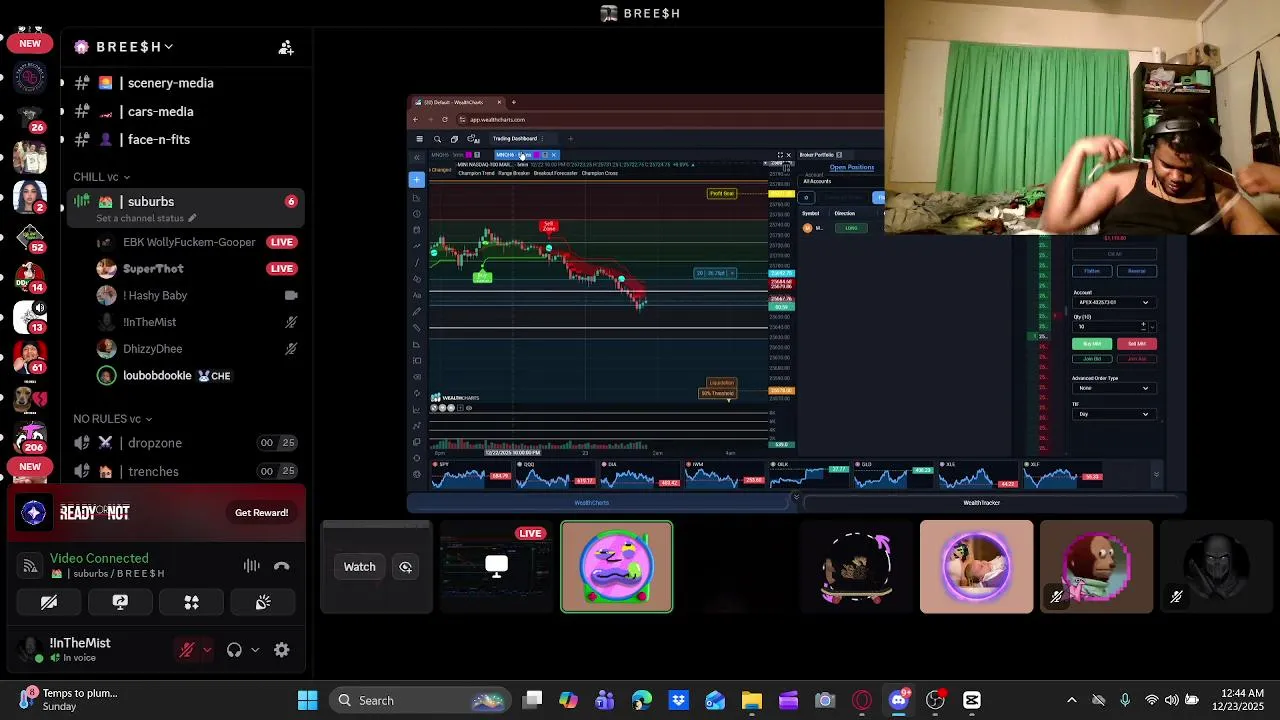This screenshot has width=1280, height=720.
Task: Unmute the microphone for !InTheMist
Action: [187, 650]
